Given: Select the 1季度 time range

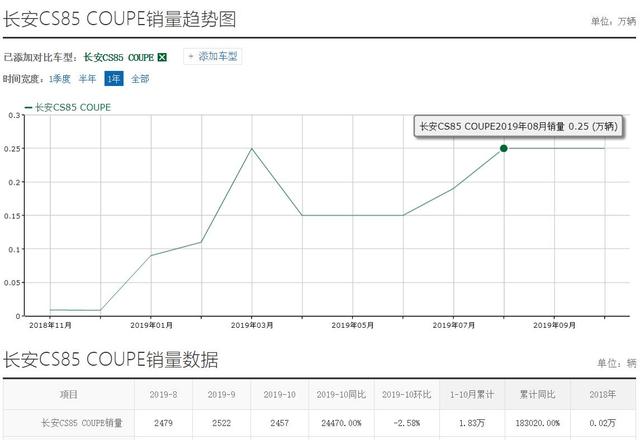Looking at the screenshot, I should click(60, 79).
